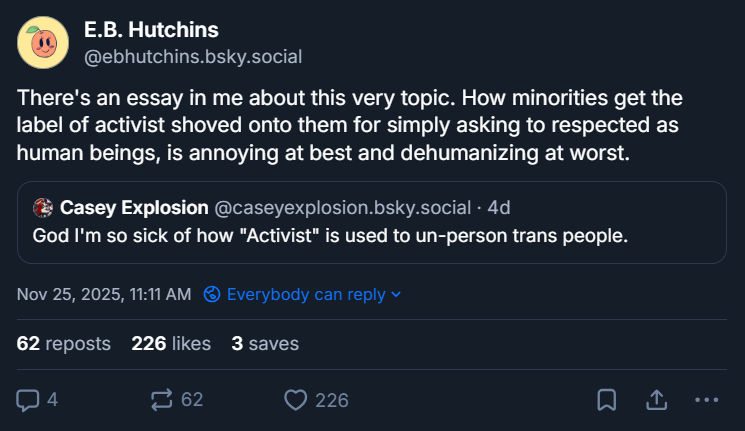Screen dimensions: 745x431
Task: Click the quoted post's 4d timestamp
Action: point(498,208)
